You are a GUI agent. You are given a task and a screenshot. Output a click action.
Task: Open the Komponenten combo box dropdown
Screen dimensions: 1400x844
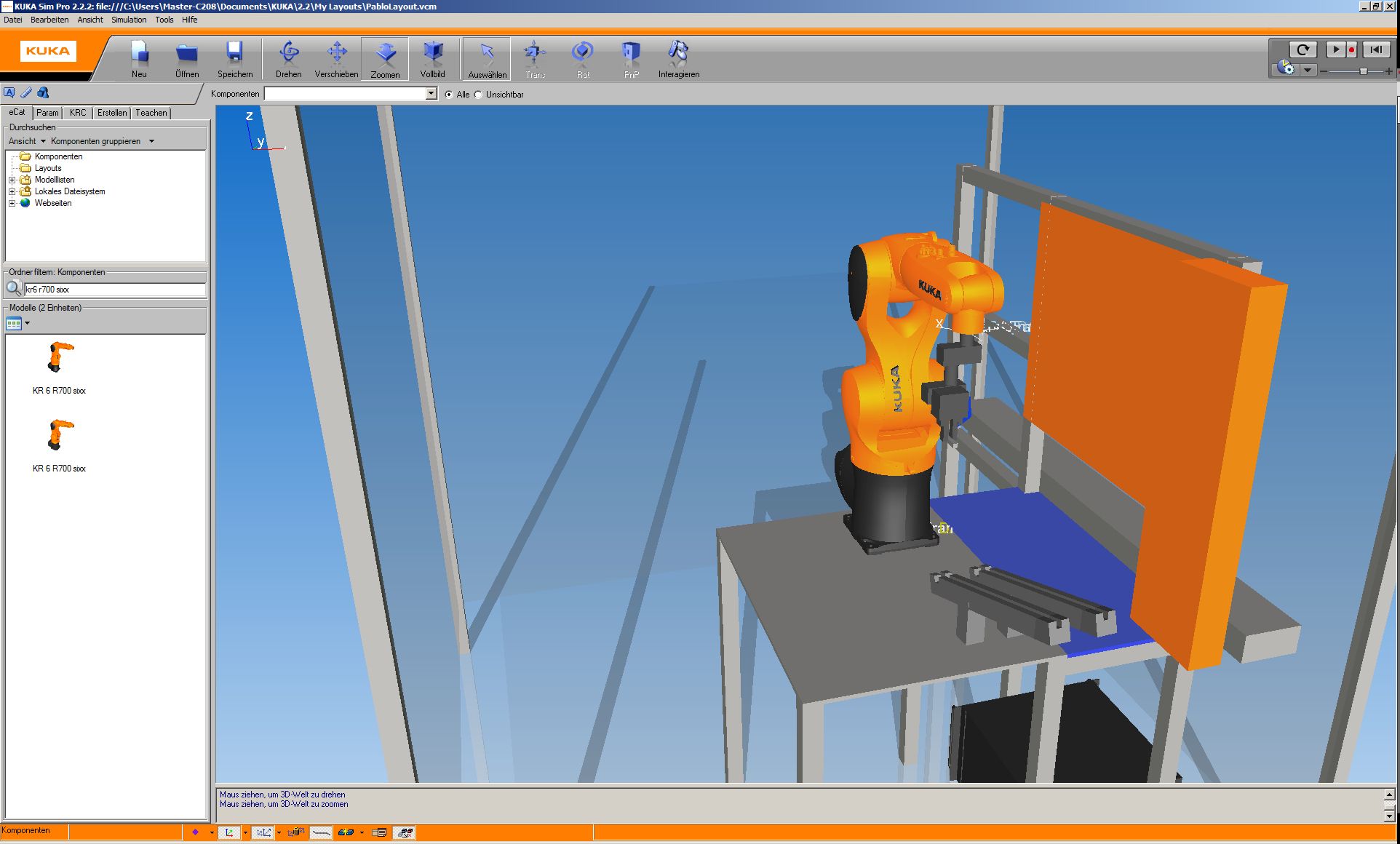pyautogui.click(x=431, y=94)
